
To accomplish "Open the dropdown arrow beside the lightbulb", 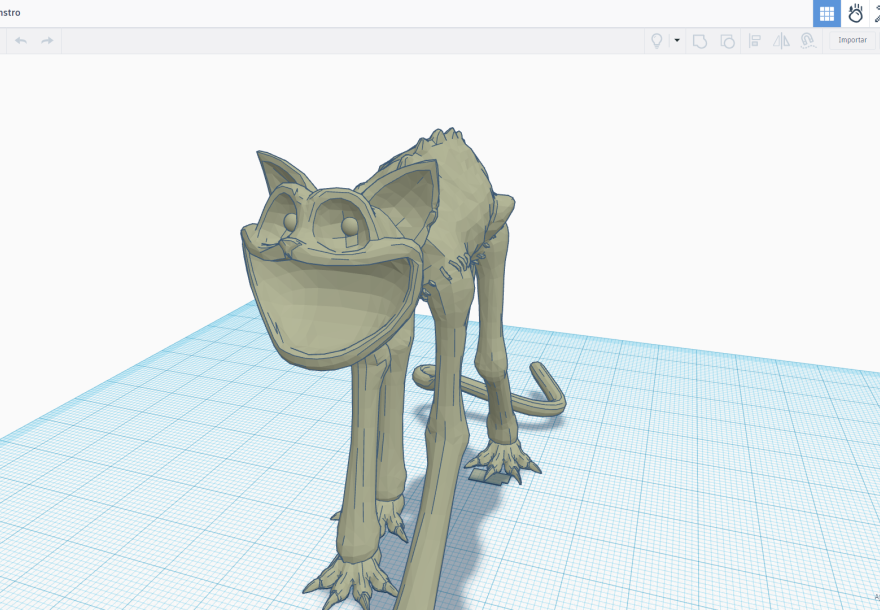I will click(677, 40).
